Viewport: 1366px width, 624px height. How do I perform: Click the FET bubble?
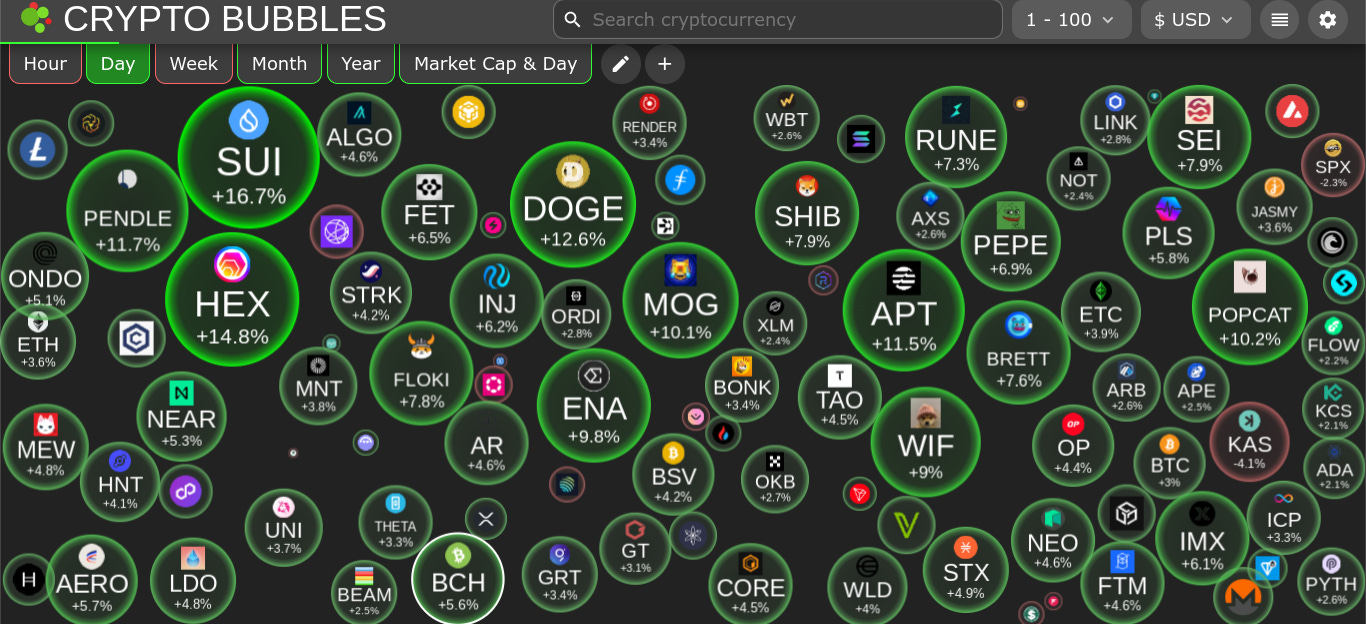429,211
